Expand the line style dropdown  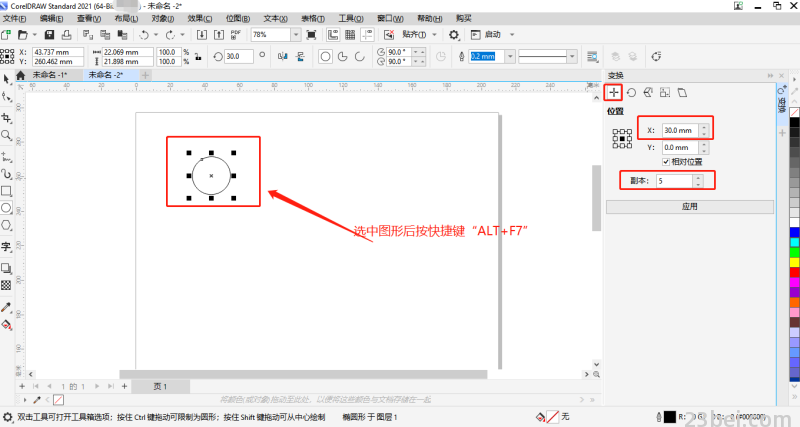(x=572, y=56)
